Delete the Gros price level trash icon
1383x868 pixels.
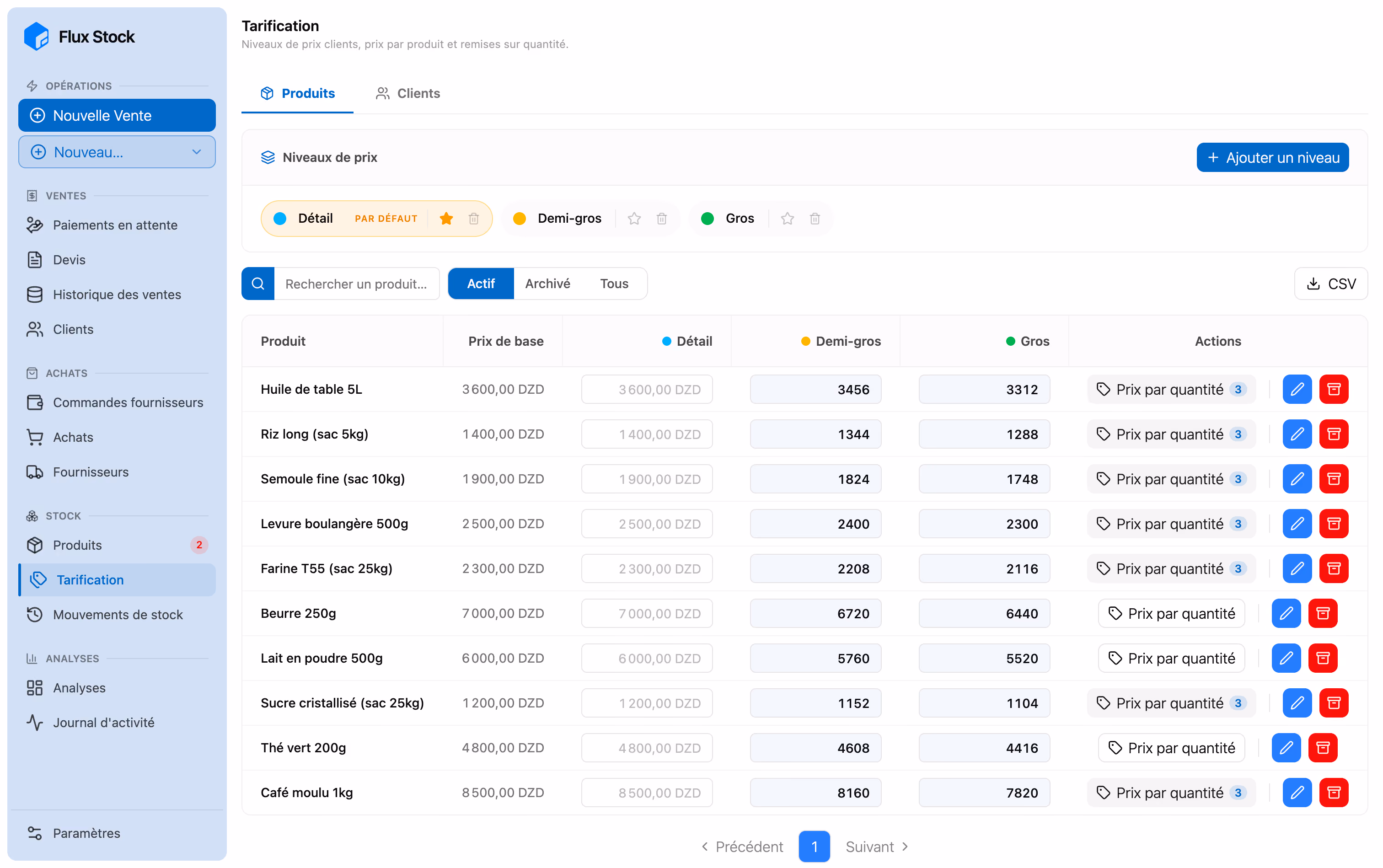(x=815, y=219)
